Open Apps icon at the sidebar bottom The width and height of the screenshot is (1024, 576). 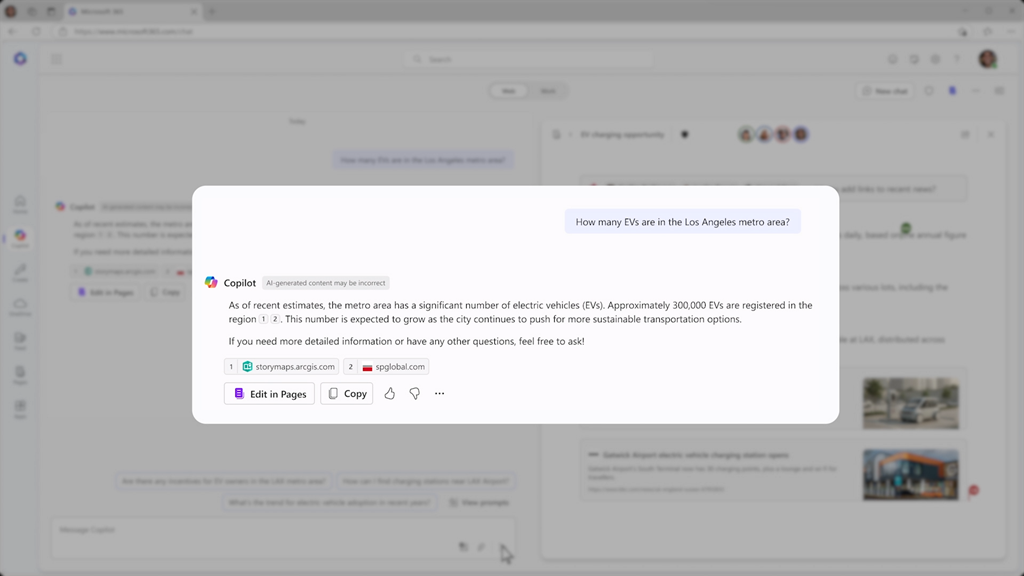click(x=20, y=409)
